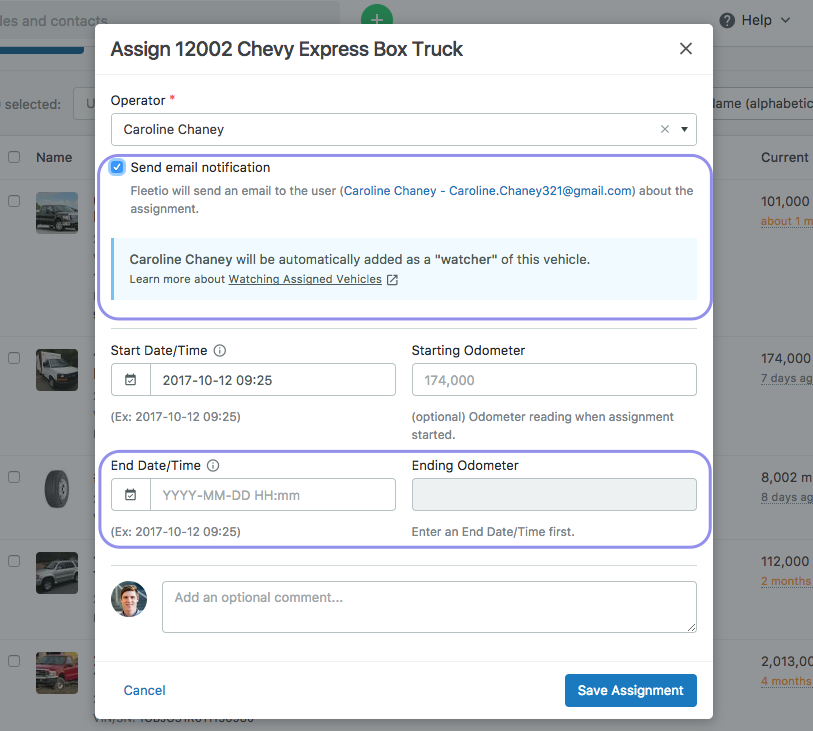
Task: Click the Start Date/Time info icon
Action: [x=220, y=351]
